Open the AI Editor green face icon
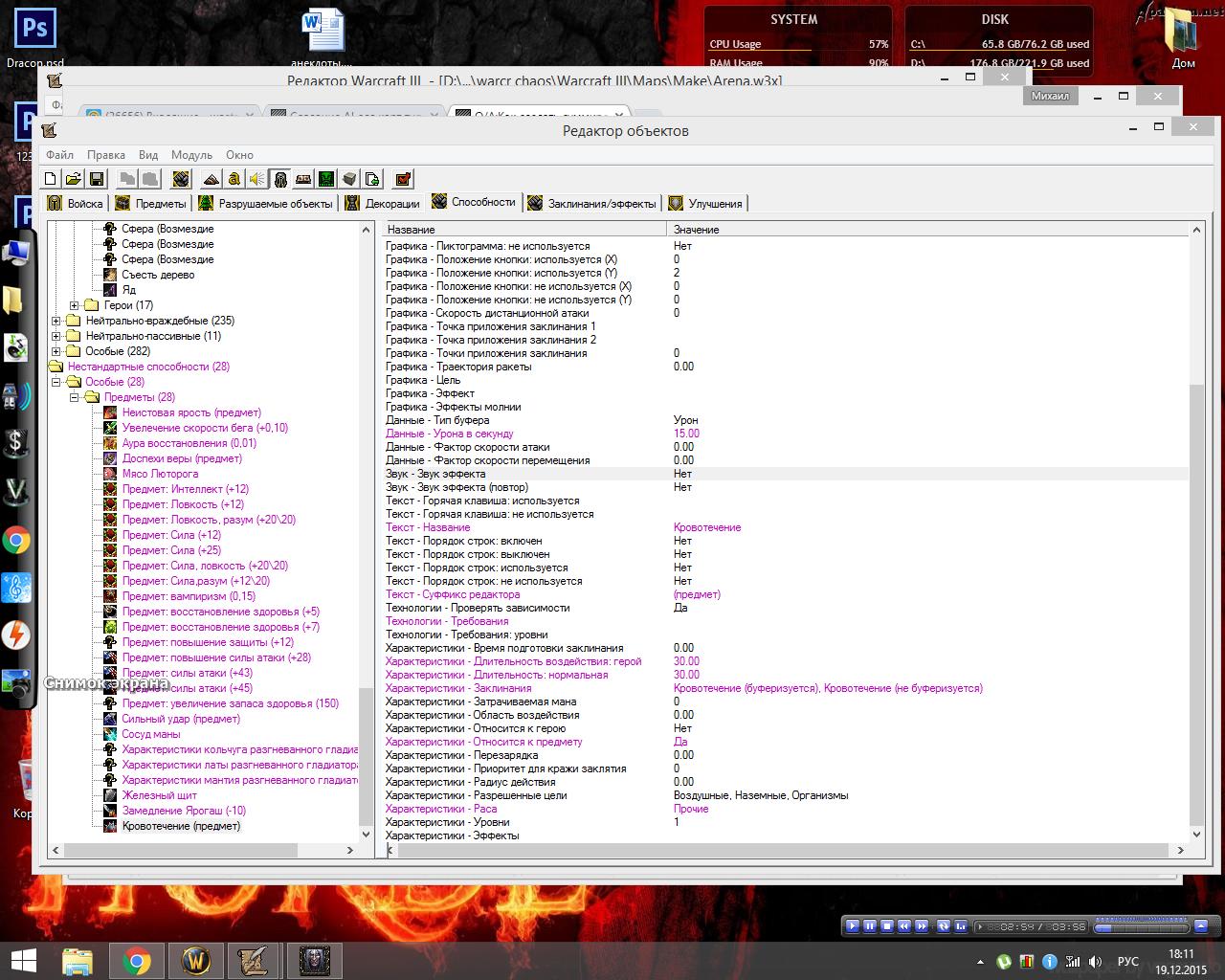This screenshot has width=1225, height=980. (x=326, y=179)
